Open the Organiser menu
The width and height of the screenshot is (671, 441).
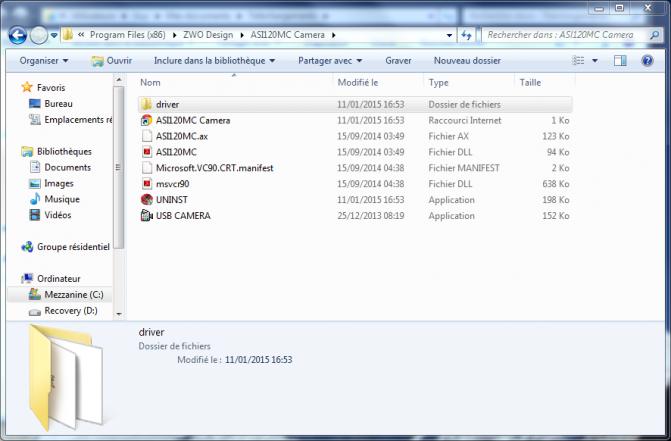(44, 61)
